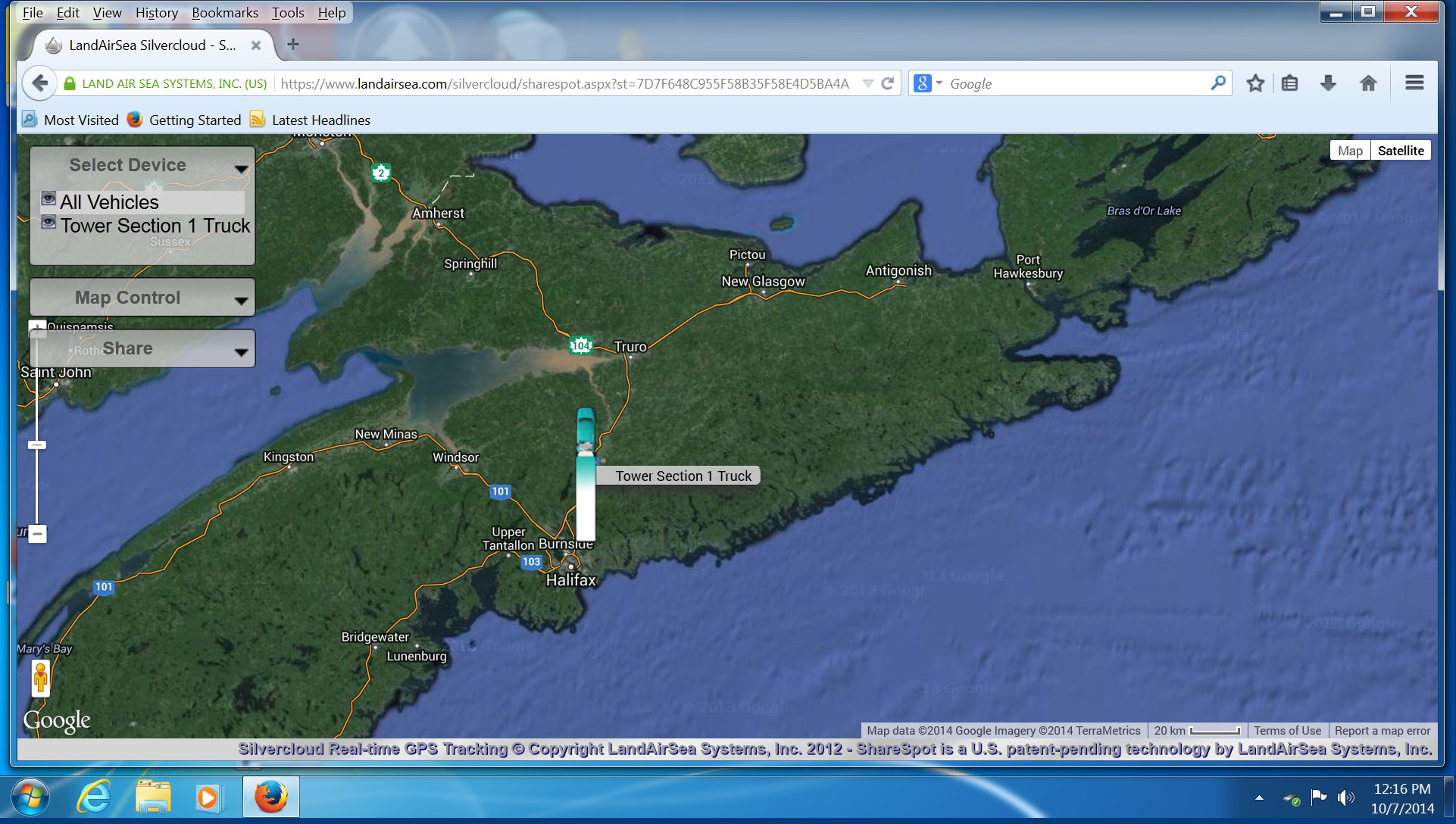Select Tower Section 1 Truck device entry

click(155, 226)
